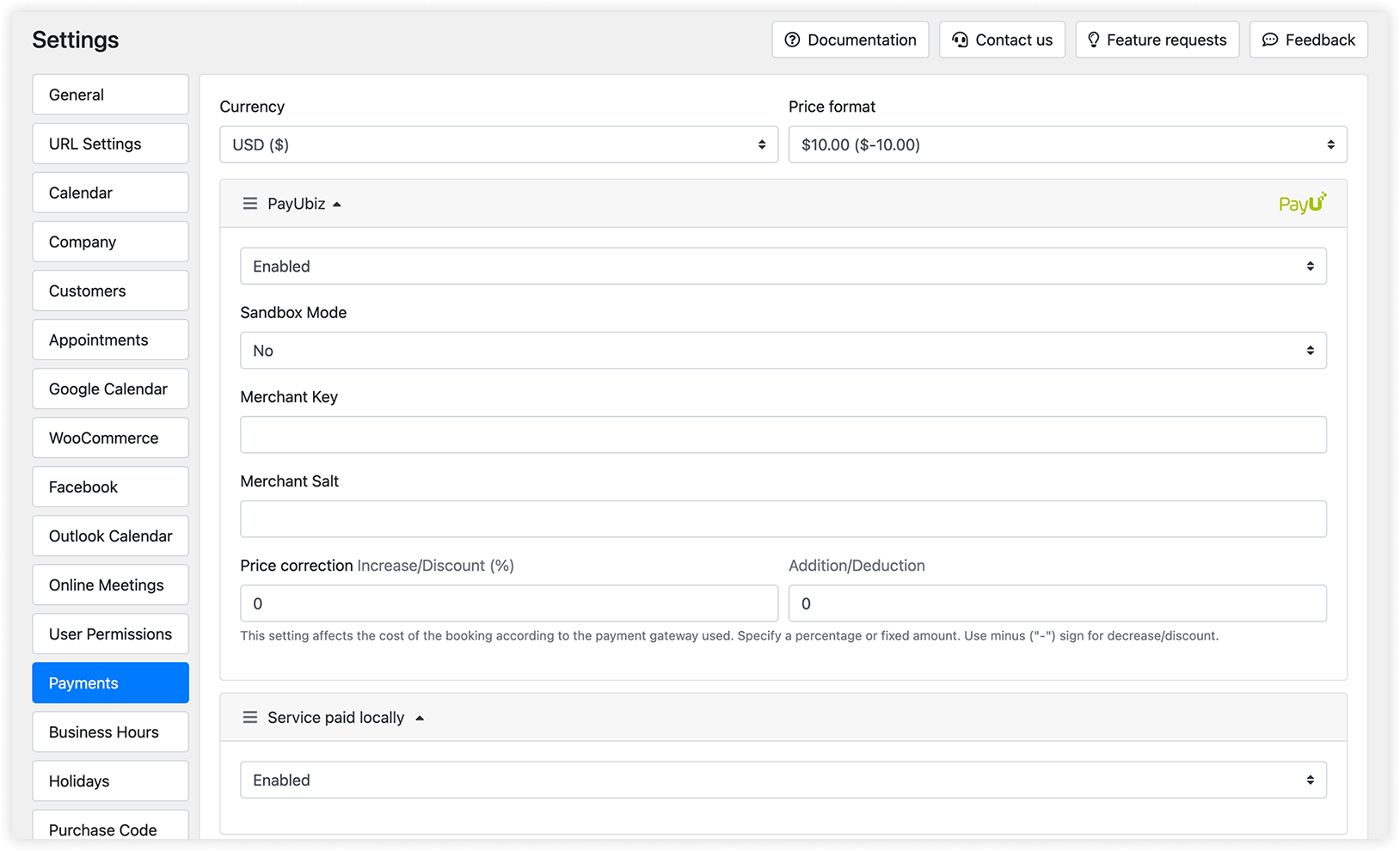Screen dimensions: 1400x851
Task: Click the Service paid locally title
Action: (335, 718)
